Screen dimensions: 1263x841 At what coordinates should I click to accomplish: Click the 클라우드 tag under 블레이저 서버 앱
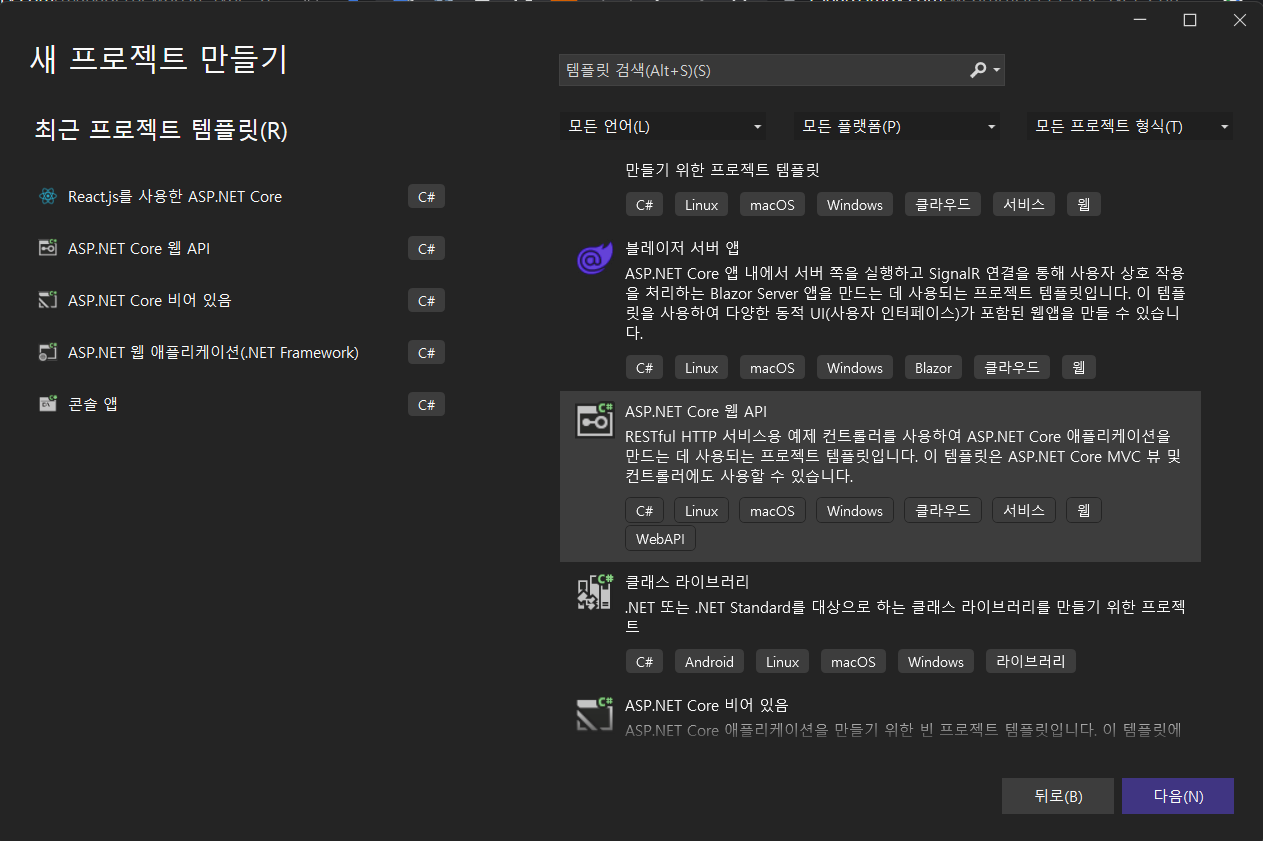(1012, 368)
